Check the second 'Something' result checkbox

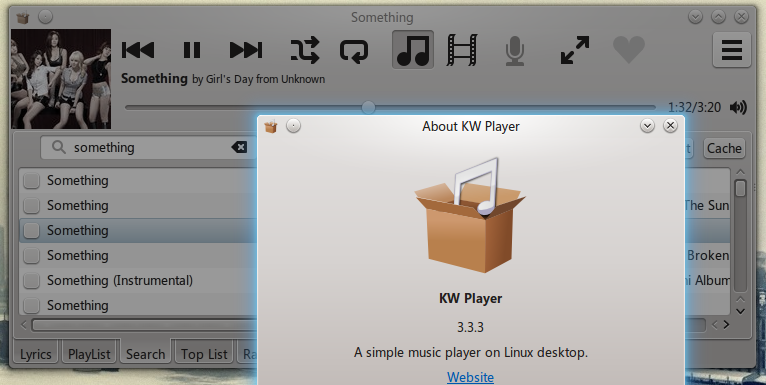coord(32,205)
